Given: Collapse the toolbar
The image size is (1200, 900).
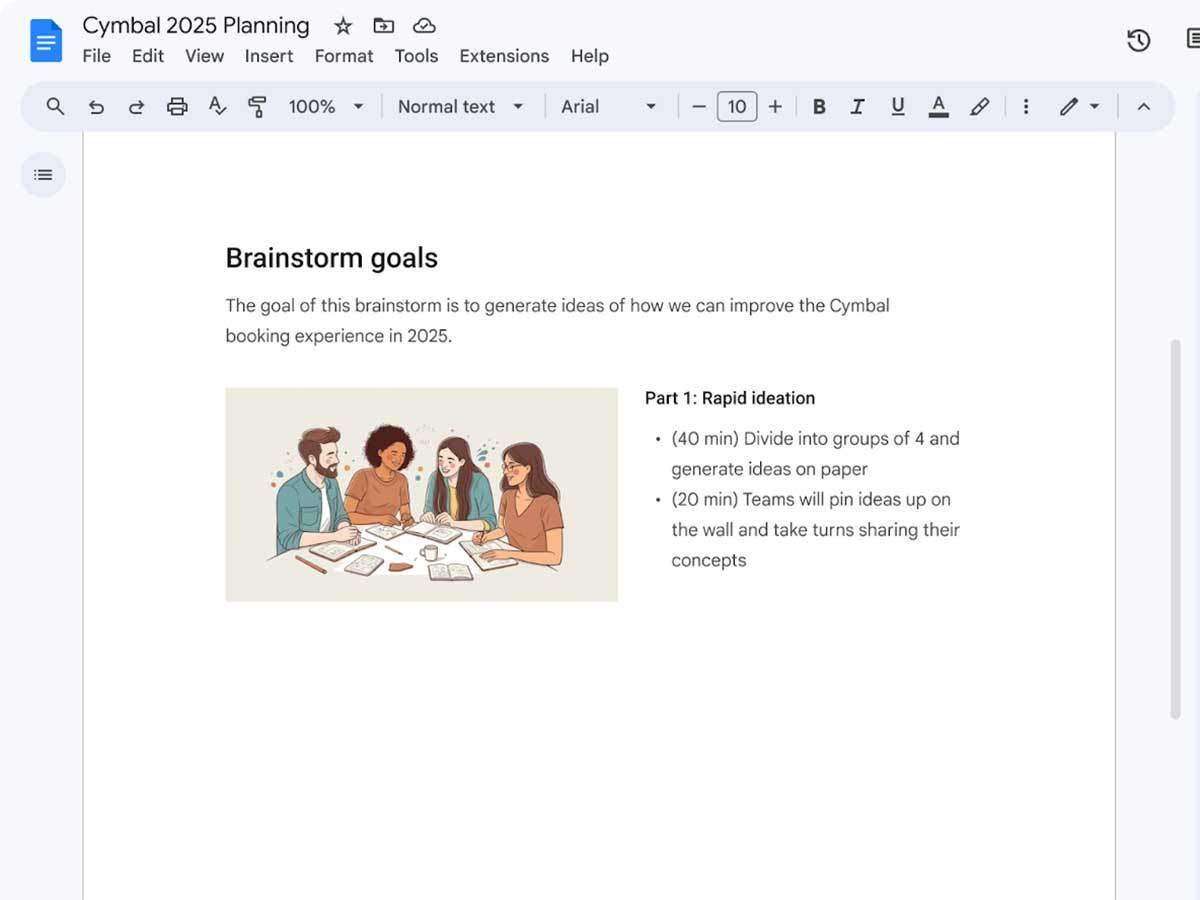Looking at the screenshot, I should point(1144,106).
